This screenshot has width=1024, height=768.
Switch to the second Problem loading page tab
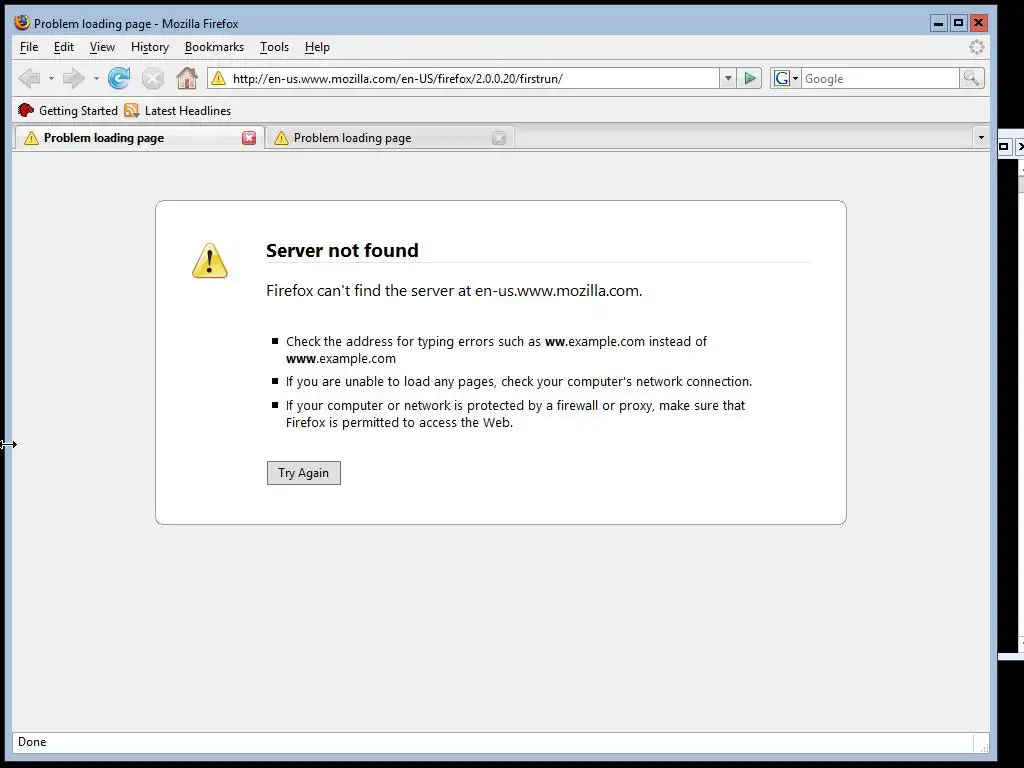[x=389, y=138]
